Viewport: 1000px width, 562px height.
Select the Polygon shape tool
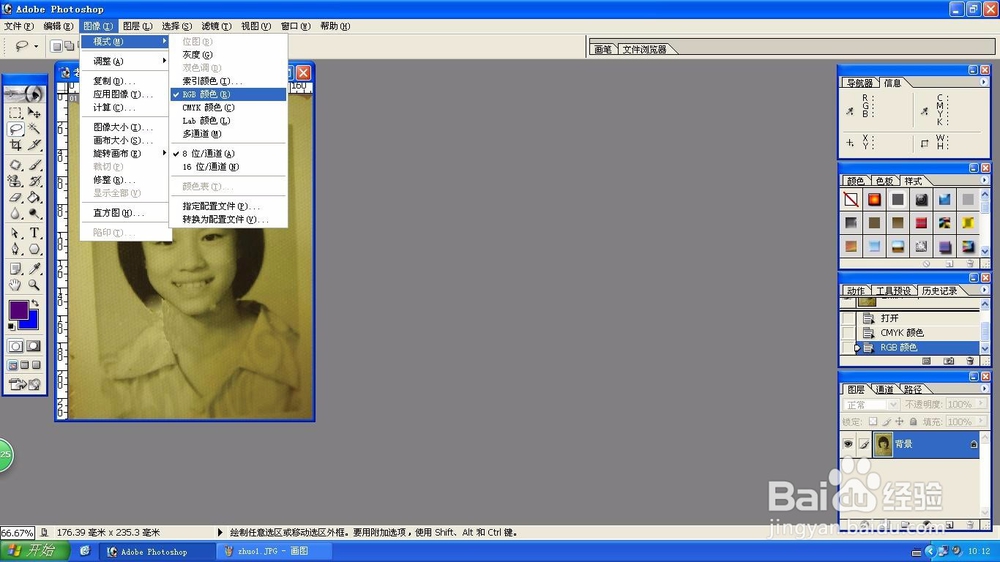point(34,249)
